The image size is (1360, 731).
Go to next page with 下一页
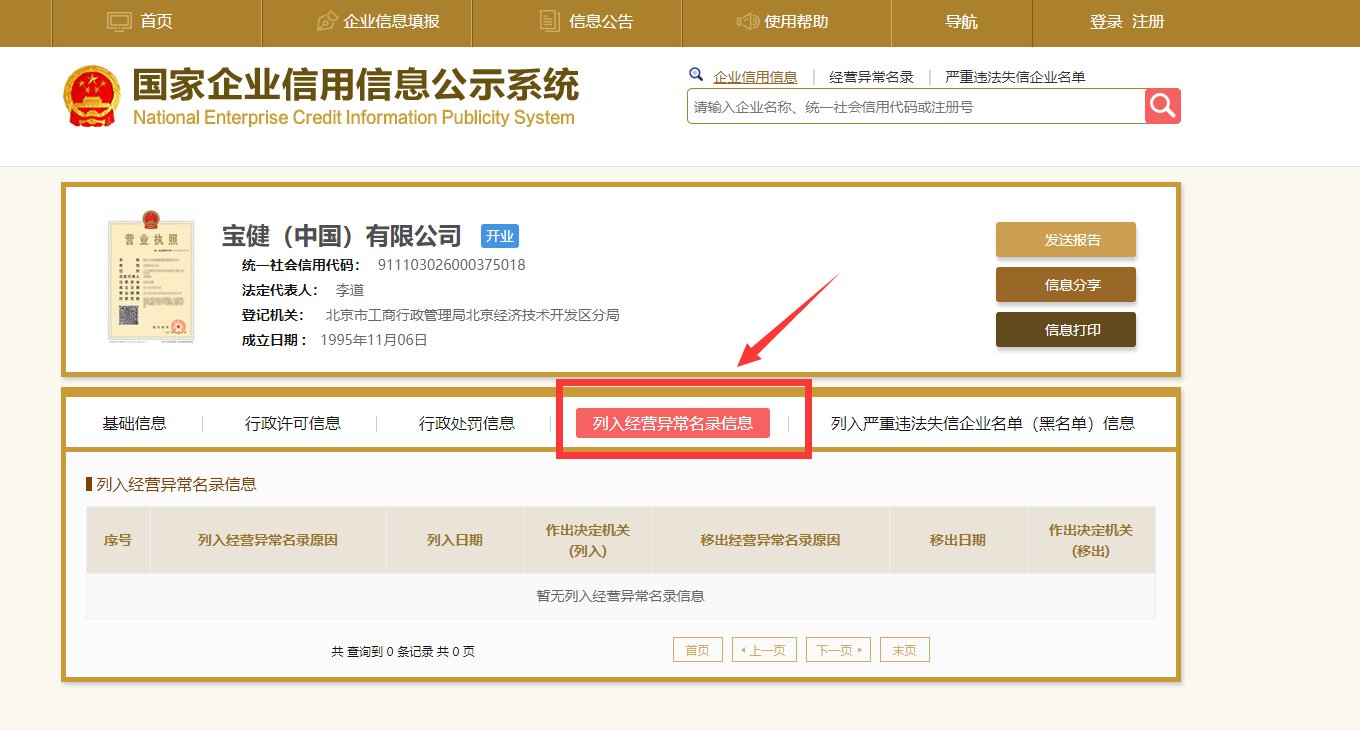838,650
